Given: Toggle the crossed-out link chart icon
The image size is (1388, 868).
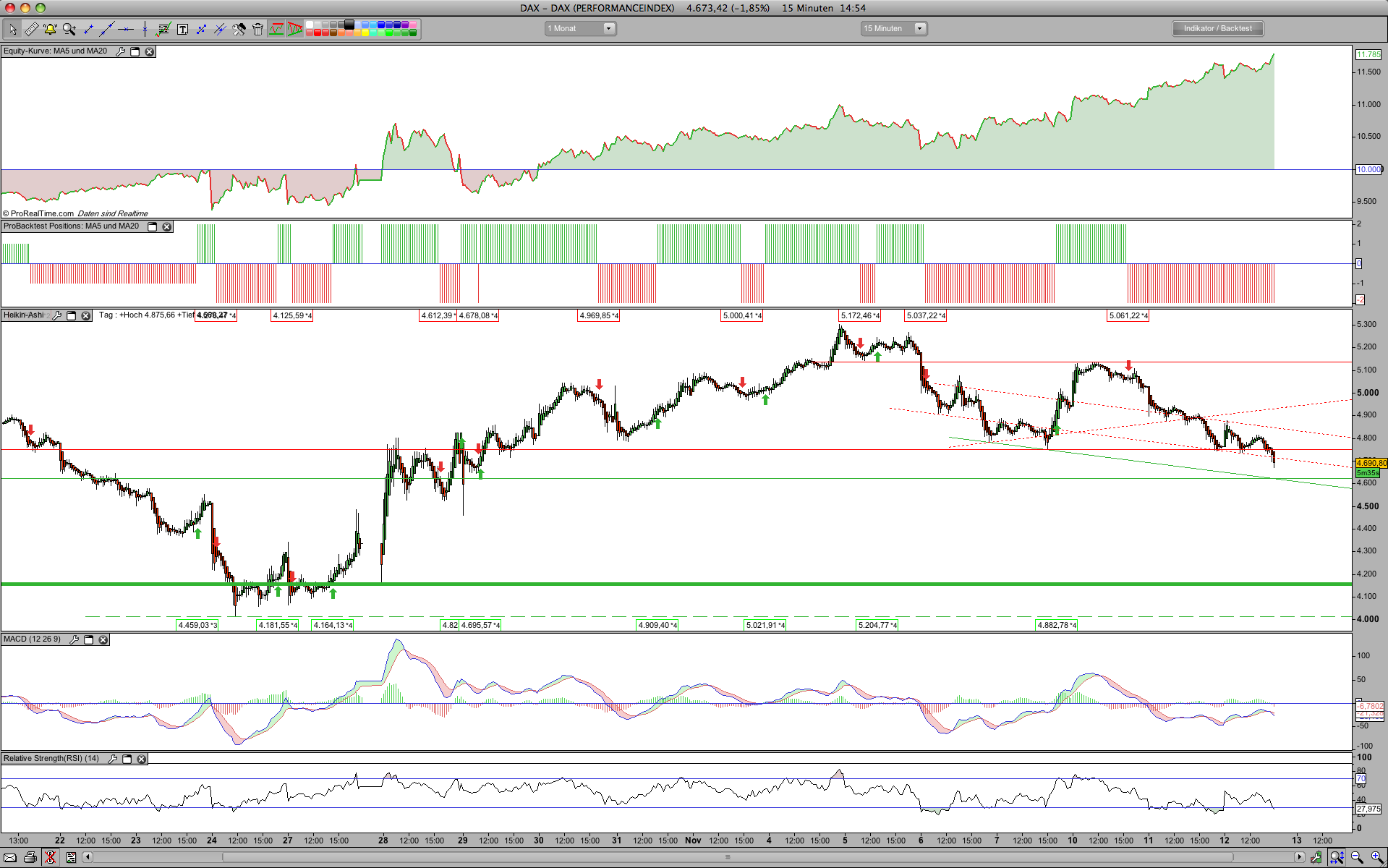Looking at the screenshot, I should click(51, 857).
